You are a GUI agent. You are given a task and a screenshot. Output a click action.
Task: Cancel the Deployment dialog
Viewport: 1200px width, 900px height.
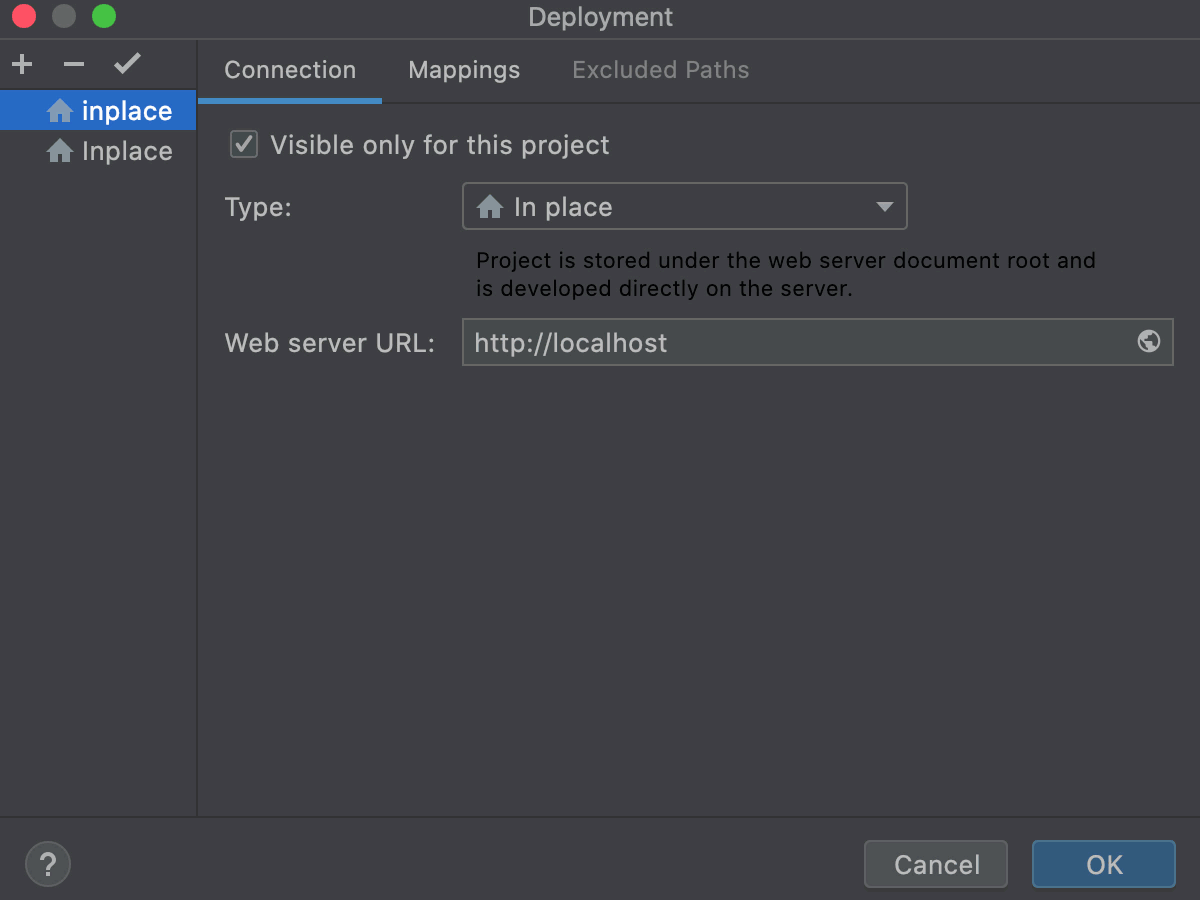tap(935, 863)
